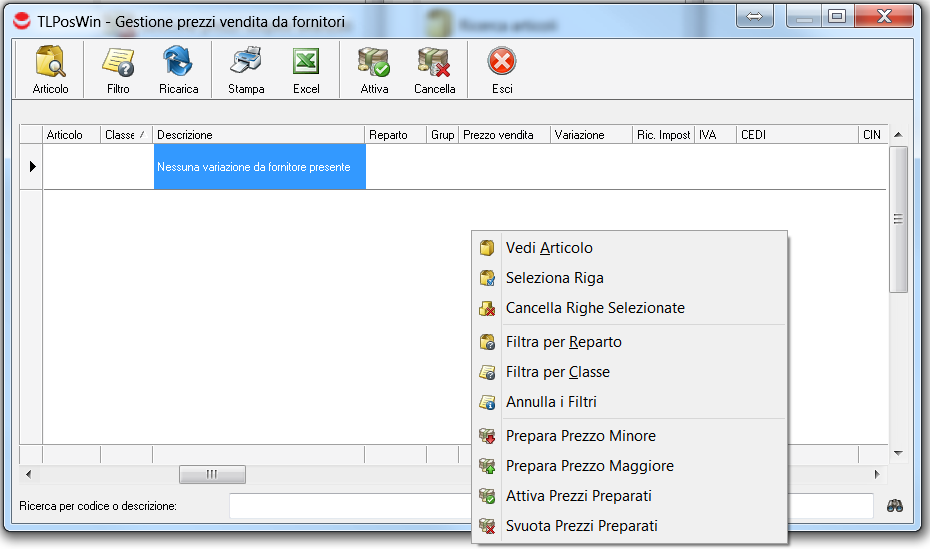The height and width of the screenshot is (549, 930).
Task: Click the Filtro toolbar icon
Action: pyautogui.click(x=118, y=62)
